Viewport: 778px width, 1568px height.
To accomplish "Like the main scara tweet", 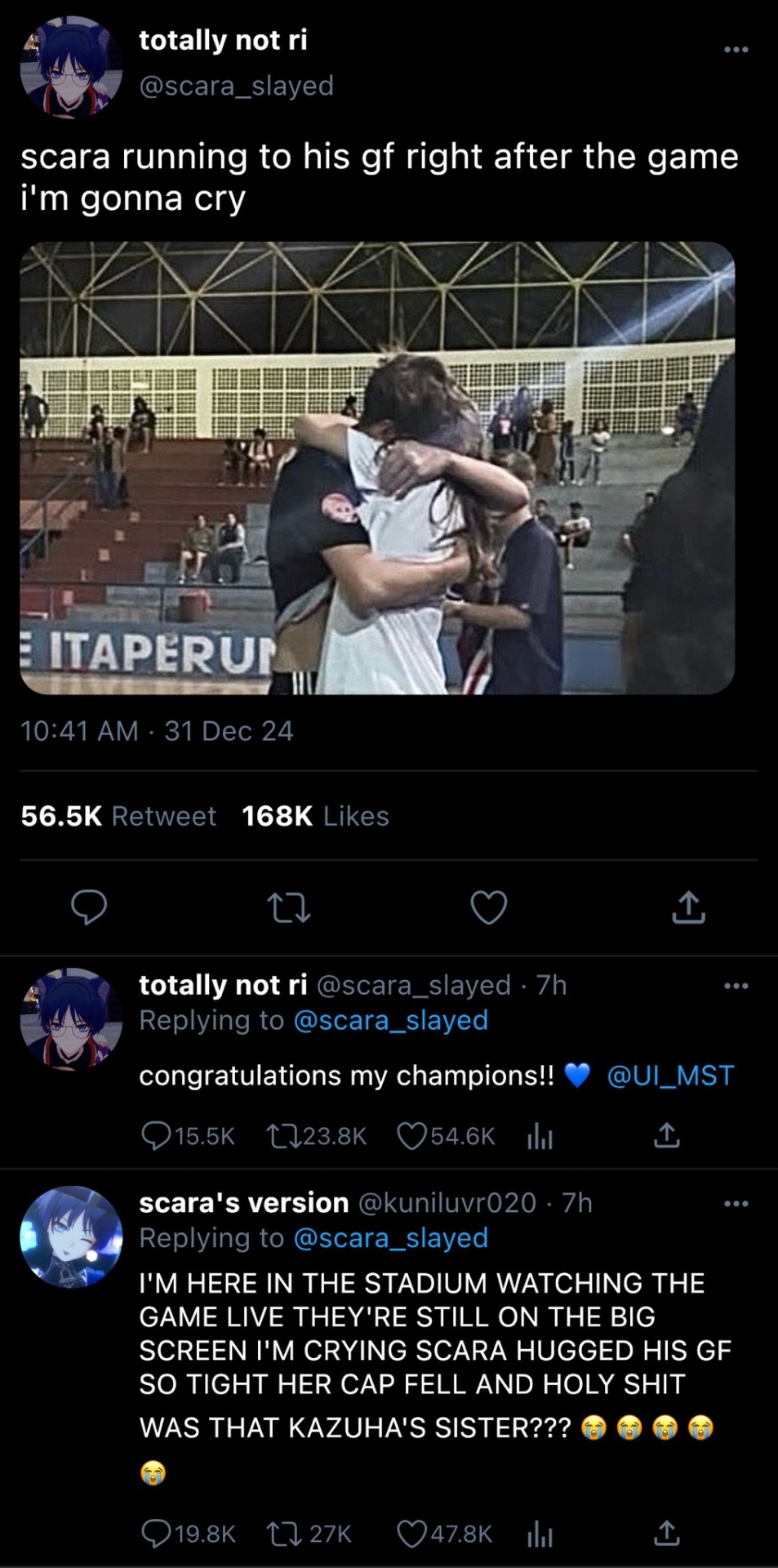I will click(x=489, y=907).
